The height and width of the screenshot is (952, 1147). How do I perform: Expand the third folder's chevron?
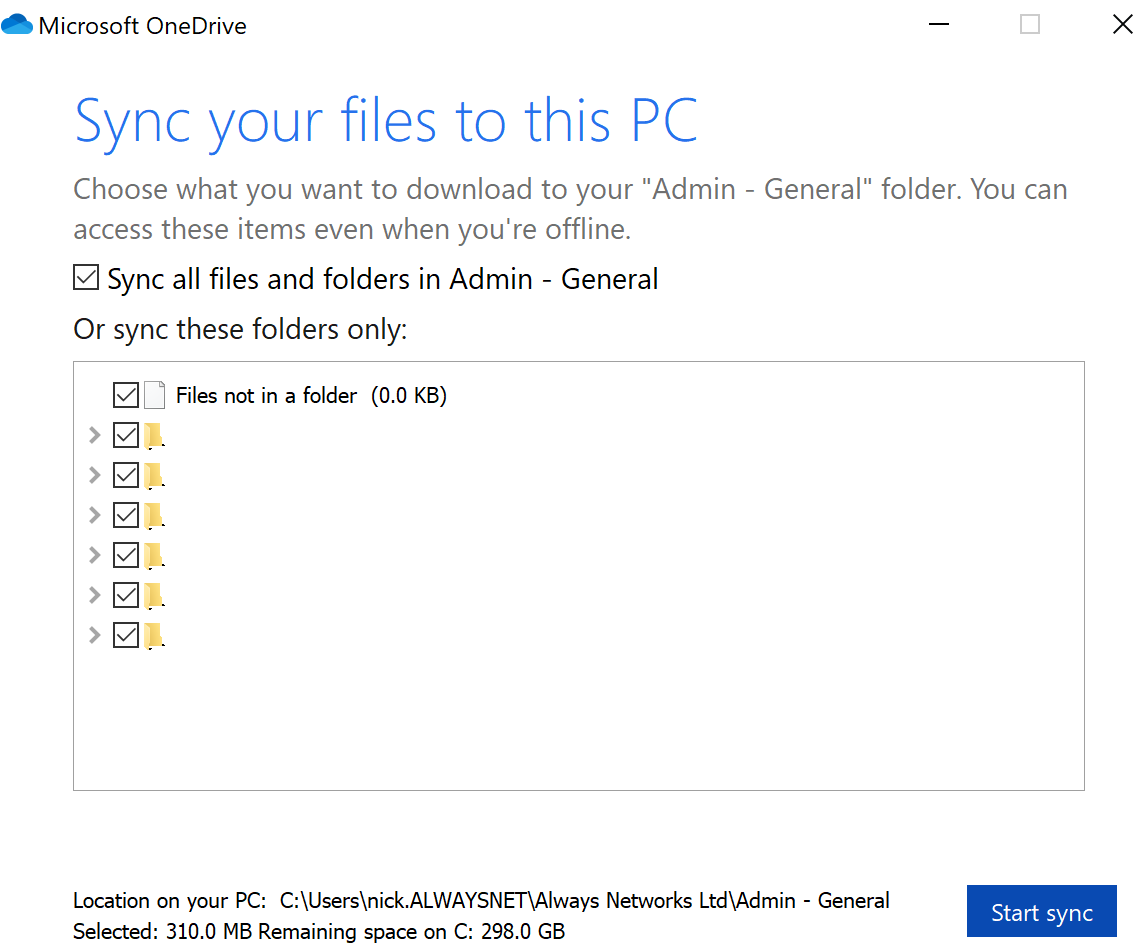94,515
